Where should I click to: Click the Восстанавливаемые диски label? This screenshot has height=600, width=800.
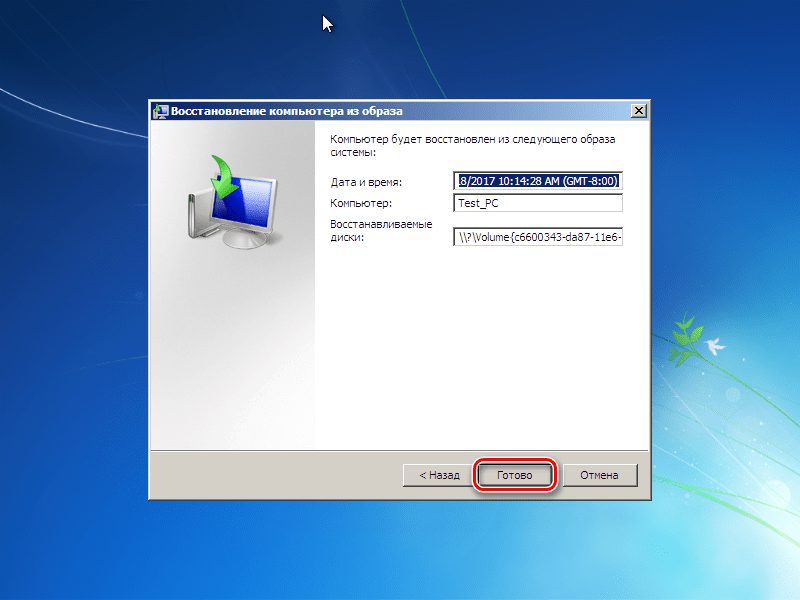pos(381,231)
